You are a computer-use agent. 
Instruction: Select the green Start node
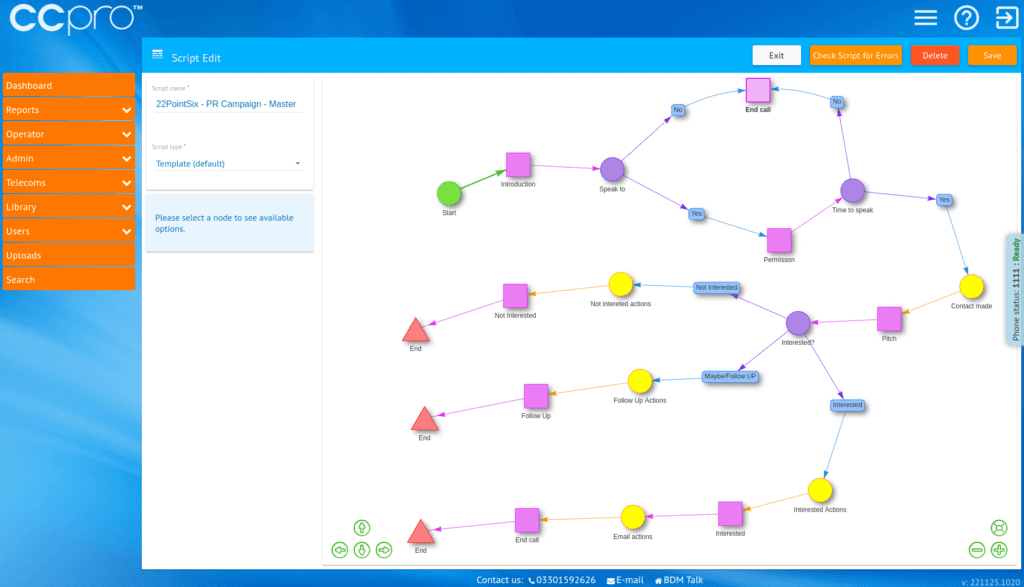(449, 193)
